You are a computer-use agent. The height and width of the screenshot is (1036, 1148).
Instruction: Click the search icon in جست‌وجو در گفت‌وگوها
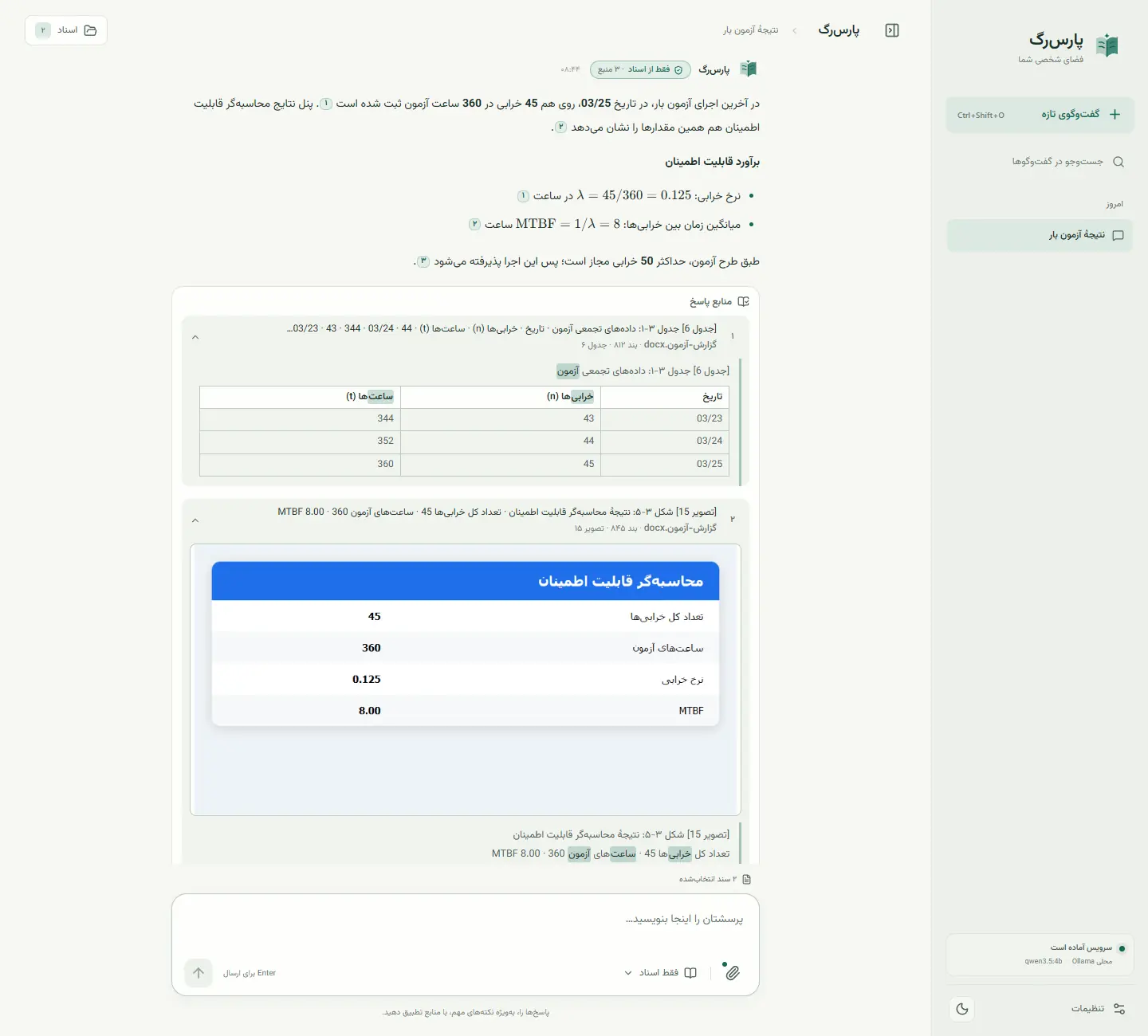click(1119, 162)
